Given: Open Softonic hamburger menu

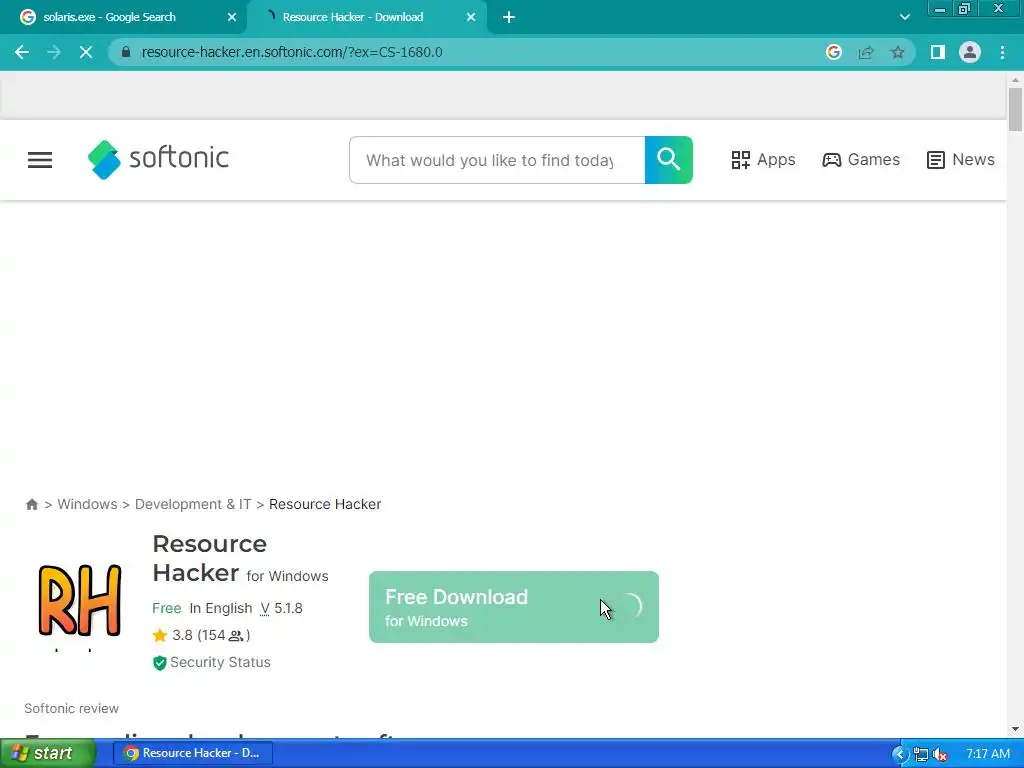Looking at the screenshot, I should click(40, 160).
